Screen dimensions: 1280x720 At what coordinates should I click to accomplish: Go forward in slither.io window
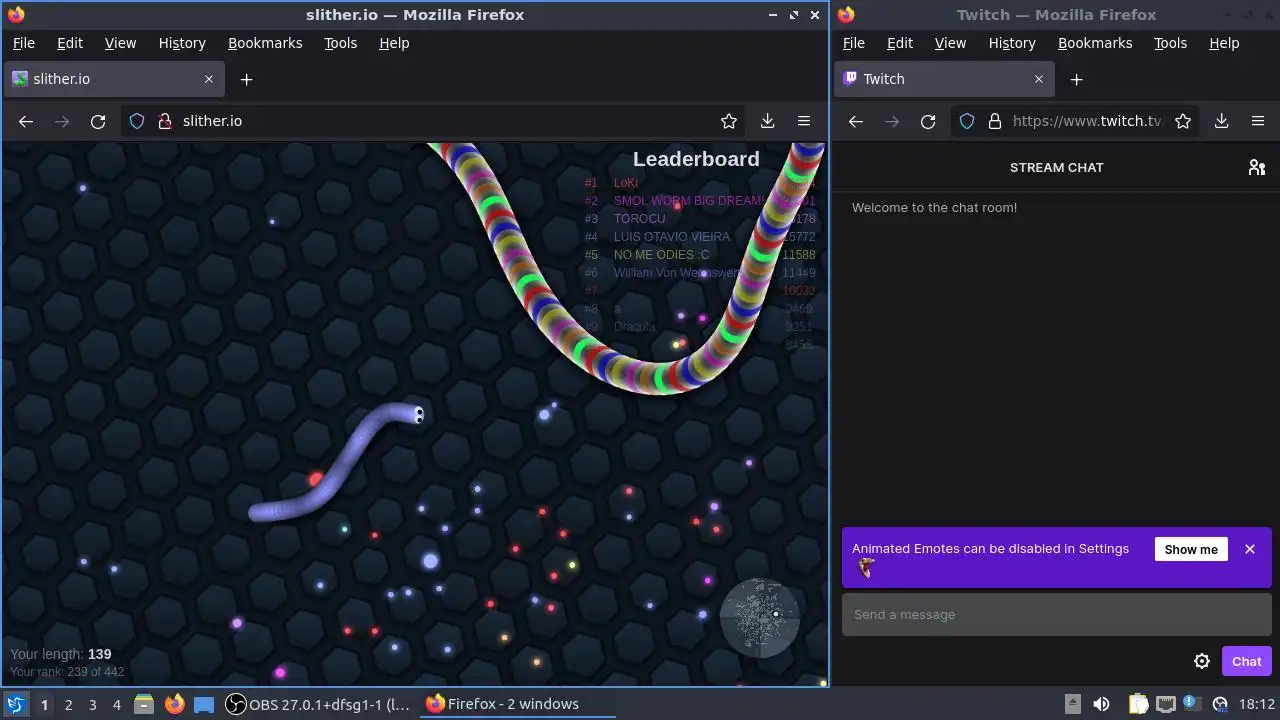(62, 121)
